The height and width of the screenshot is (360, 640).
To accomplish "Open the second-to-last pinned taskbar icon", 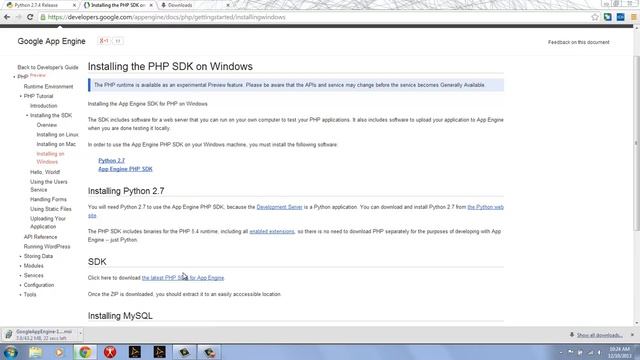I will (x=184, y=352).
